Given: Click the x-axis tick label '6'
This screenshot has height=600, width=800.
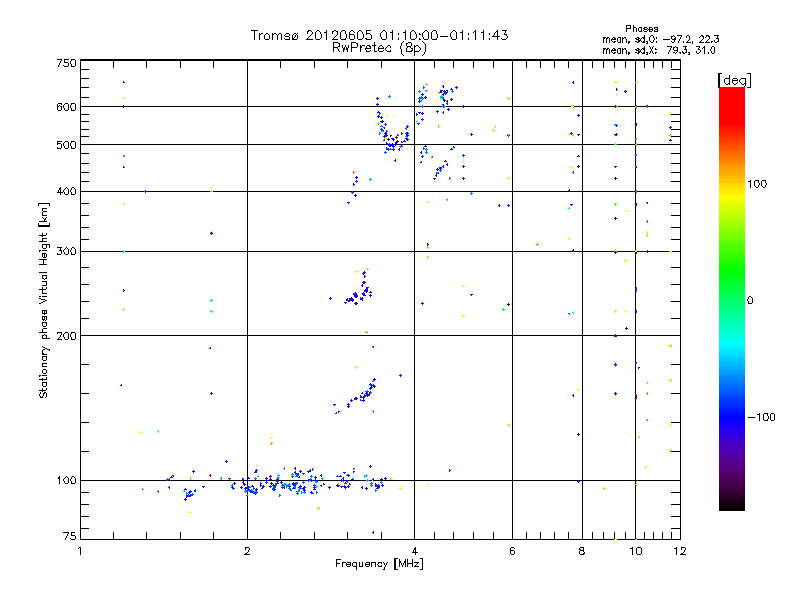Looking at the screenshot, I should [x=512, y=551].
